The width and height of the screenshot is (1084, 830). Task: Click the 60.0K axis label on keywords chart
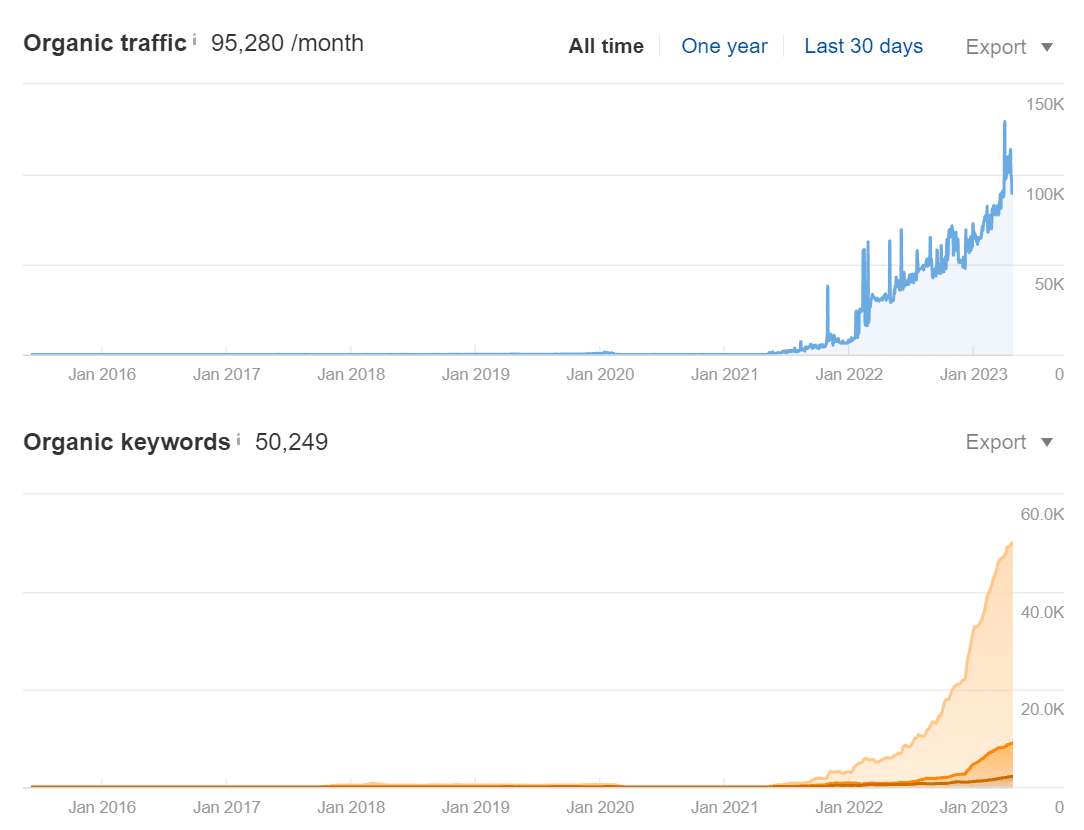pos(1041,514)
